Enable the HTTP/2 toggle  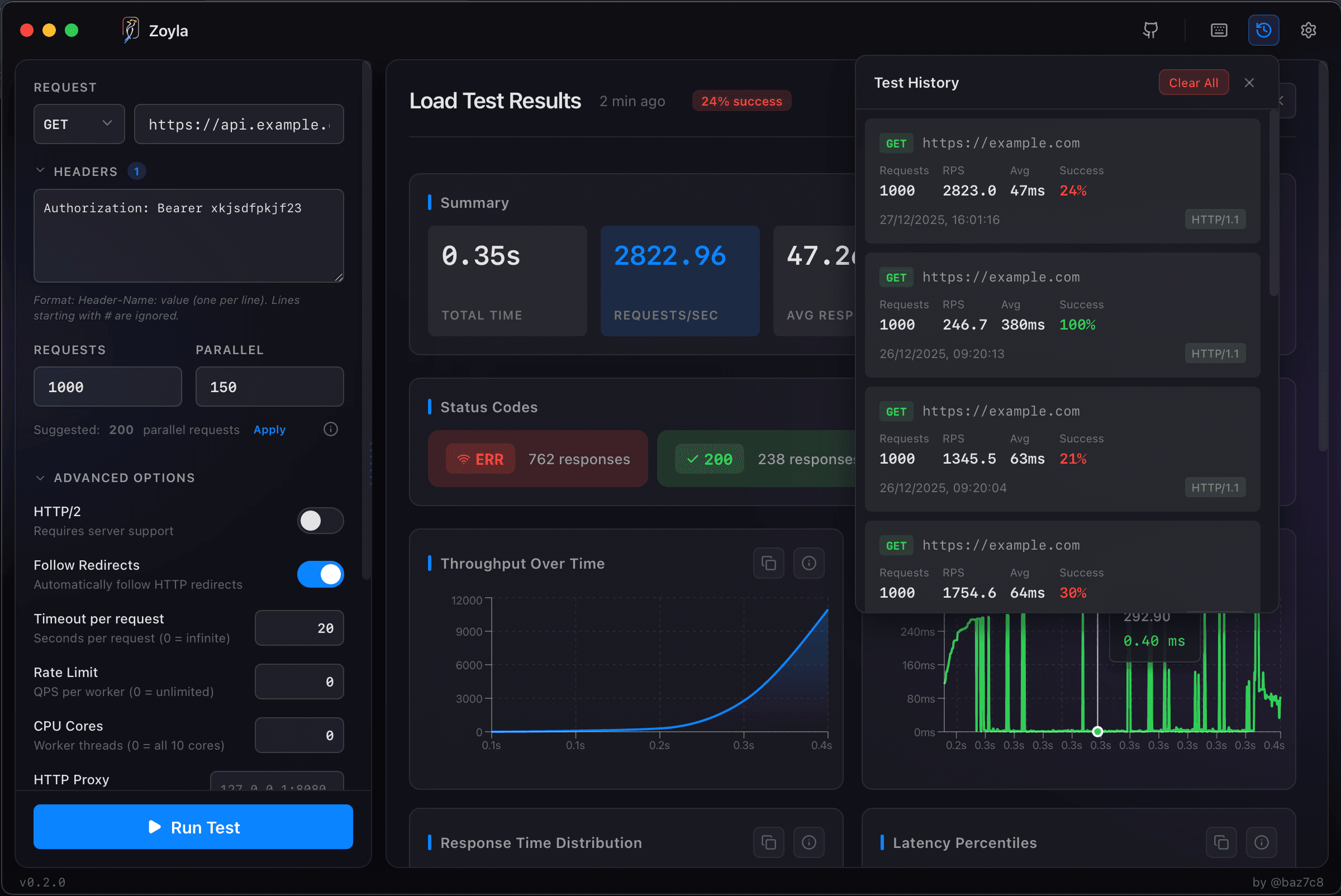click(321, 521)
